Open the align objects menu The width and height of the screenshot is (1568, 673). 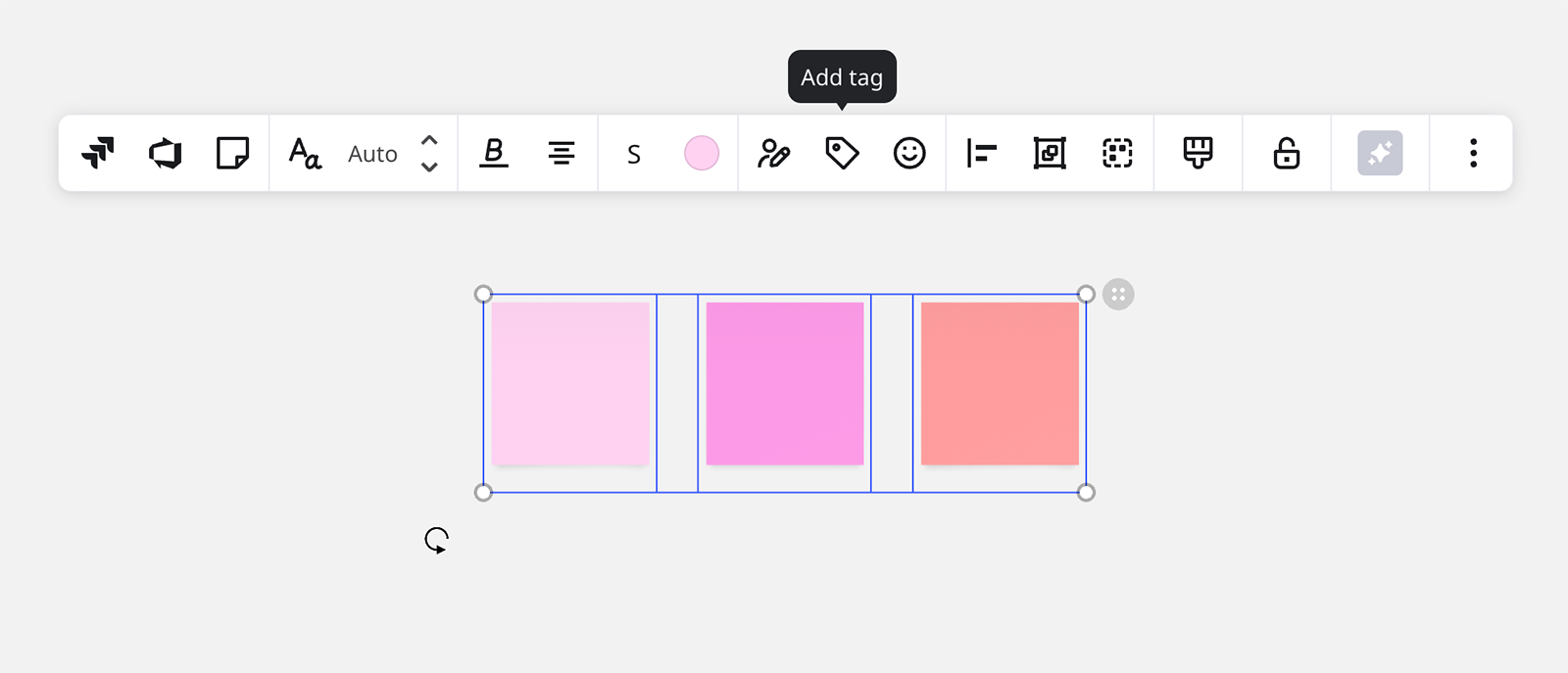click(981, 153)
